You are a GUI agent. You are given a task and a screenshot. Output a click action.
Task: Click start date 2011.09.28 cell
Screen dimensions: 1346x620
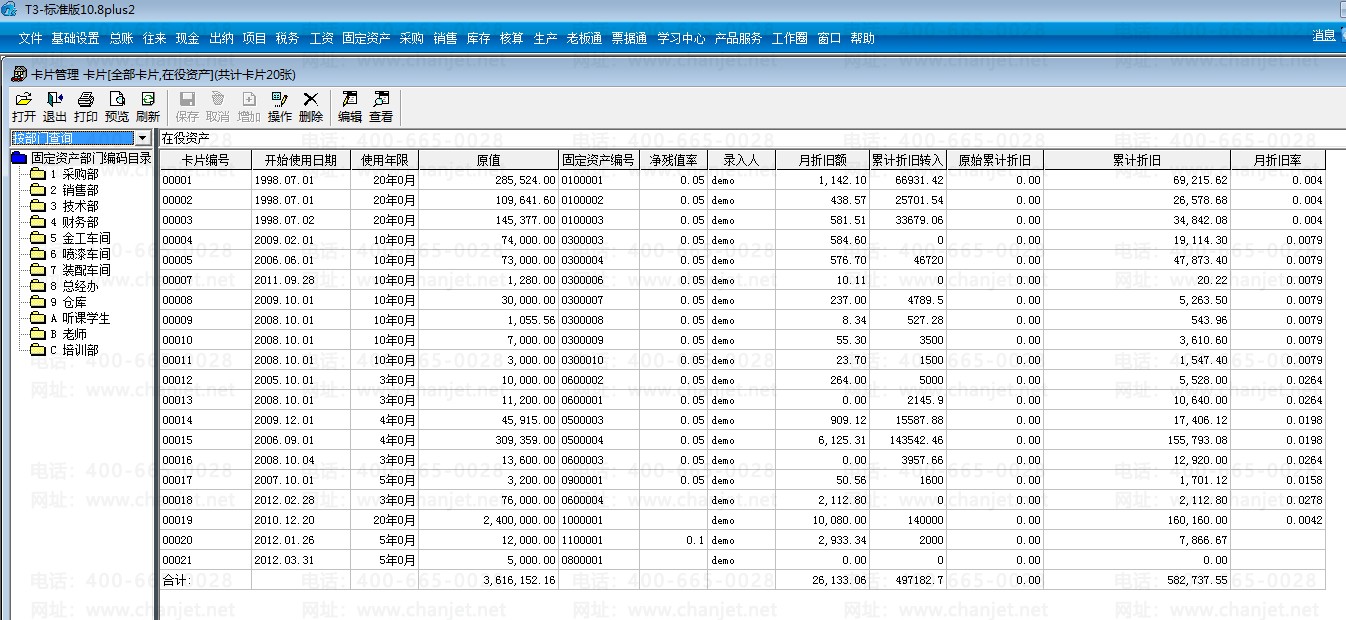click(301, 280)
